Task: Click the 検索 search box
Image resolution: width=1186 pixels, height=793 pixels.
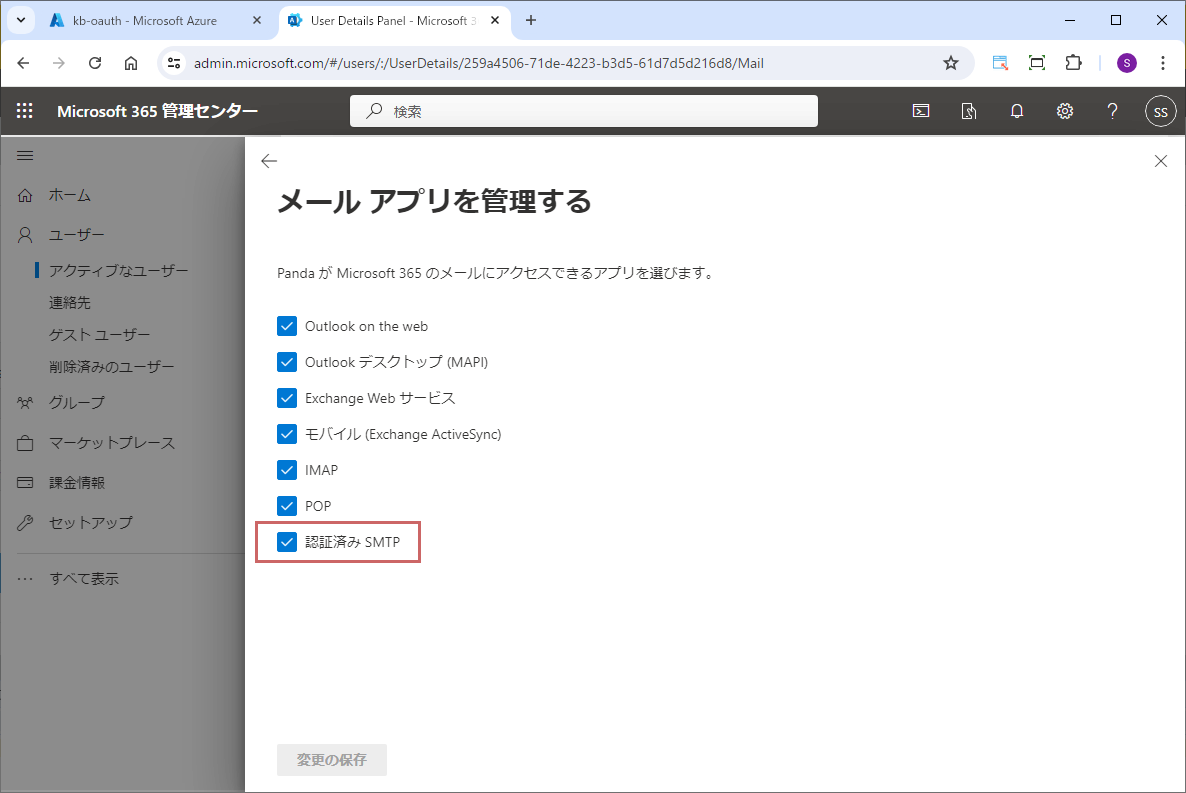Action: (583, 111)
